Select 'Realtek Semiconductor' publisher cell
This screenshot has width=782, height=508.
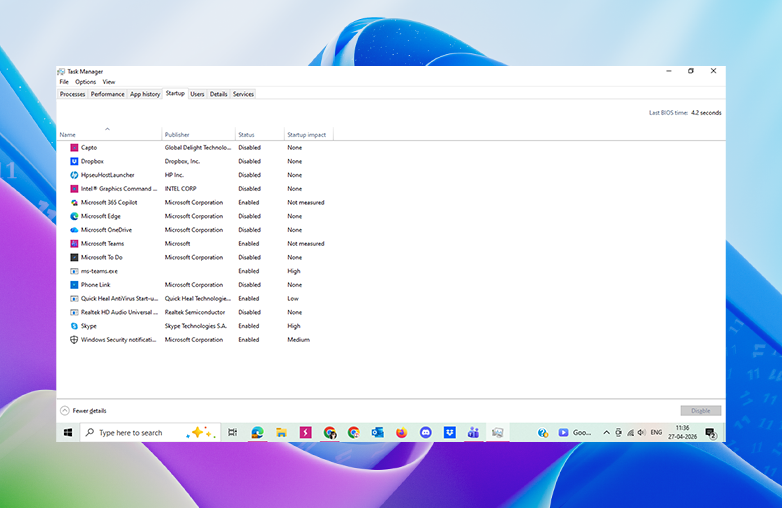pyautogui.click(x=195, y=312)
